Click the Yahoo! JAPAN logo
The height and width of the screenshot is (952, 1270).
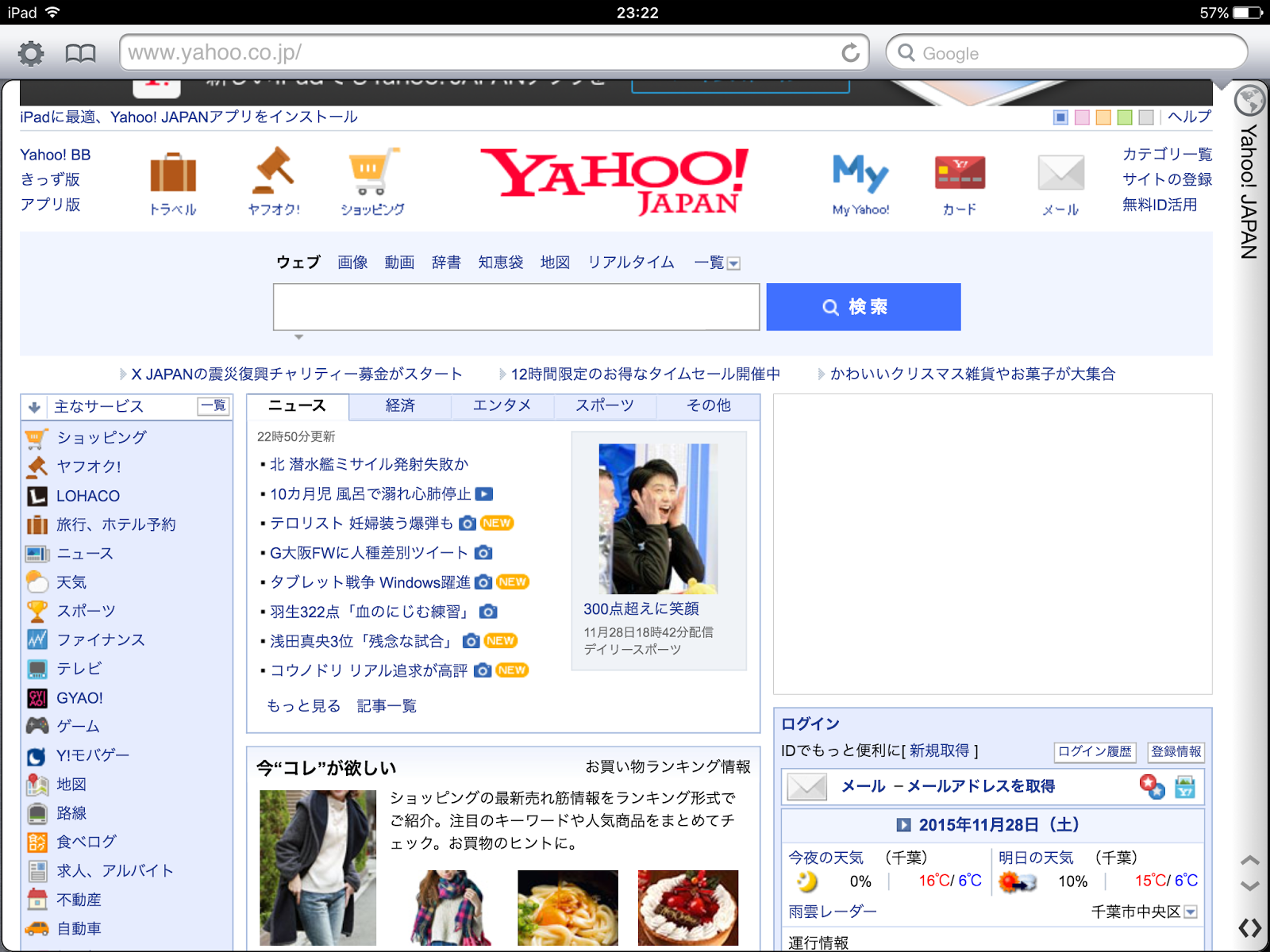click(x=616, y=181)
